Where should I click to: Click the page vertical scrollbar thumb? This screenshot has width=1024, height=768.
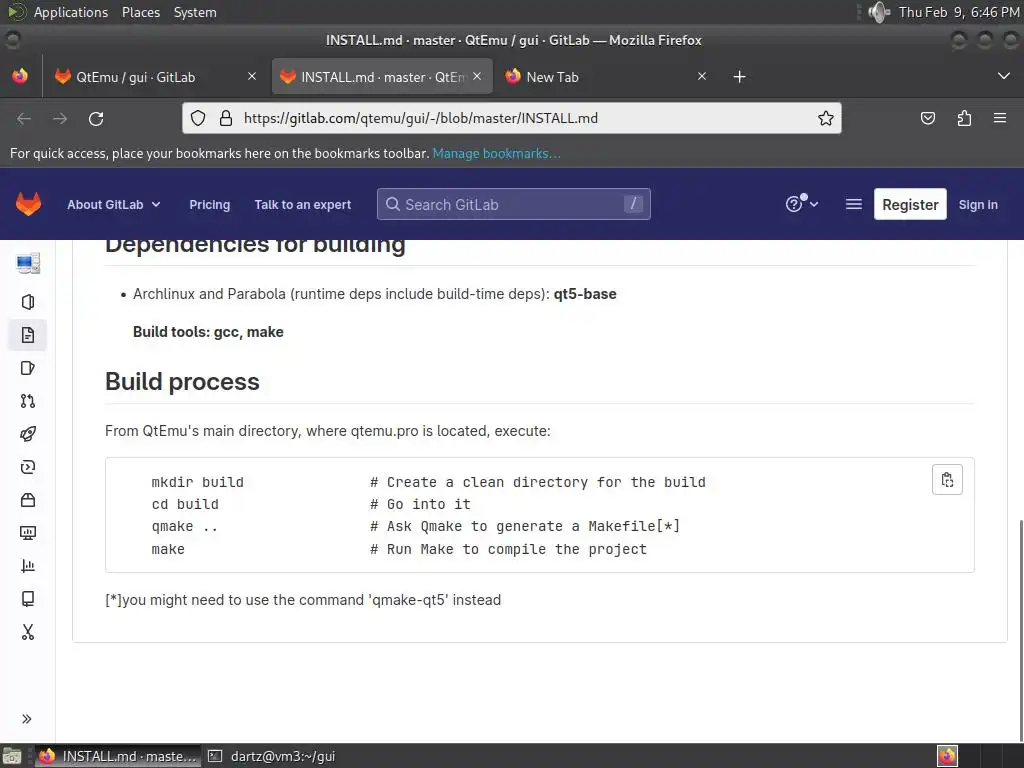click(x=1020, y=631)
